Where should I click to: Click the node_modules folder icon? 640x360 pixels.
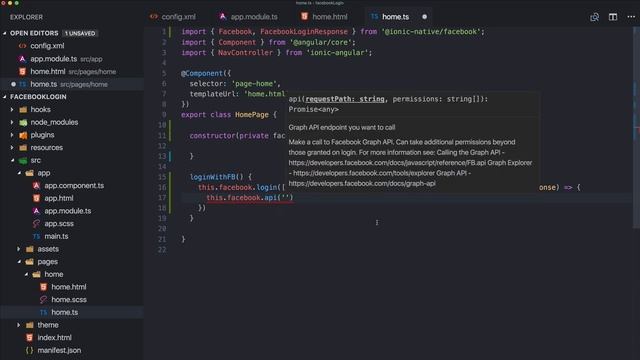coord(23,122)
